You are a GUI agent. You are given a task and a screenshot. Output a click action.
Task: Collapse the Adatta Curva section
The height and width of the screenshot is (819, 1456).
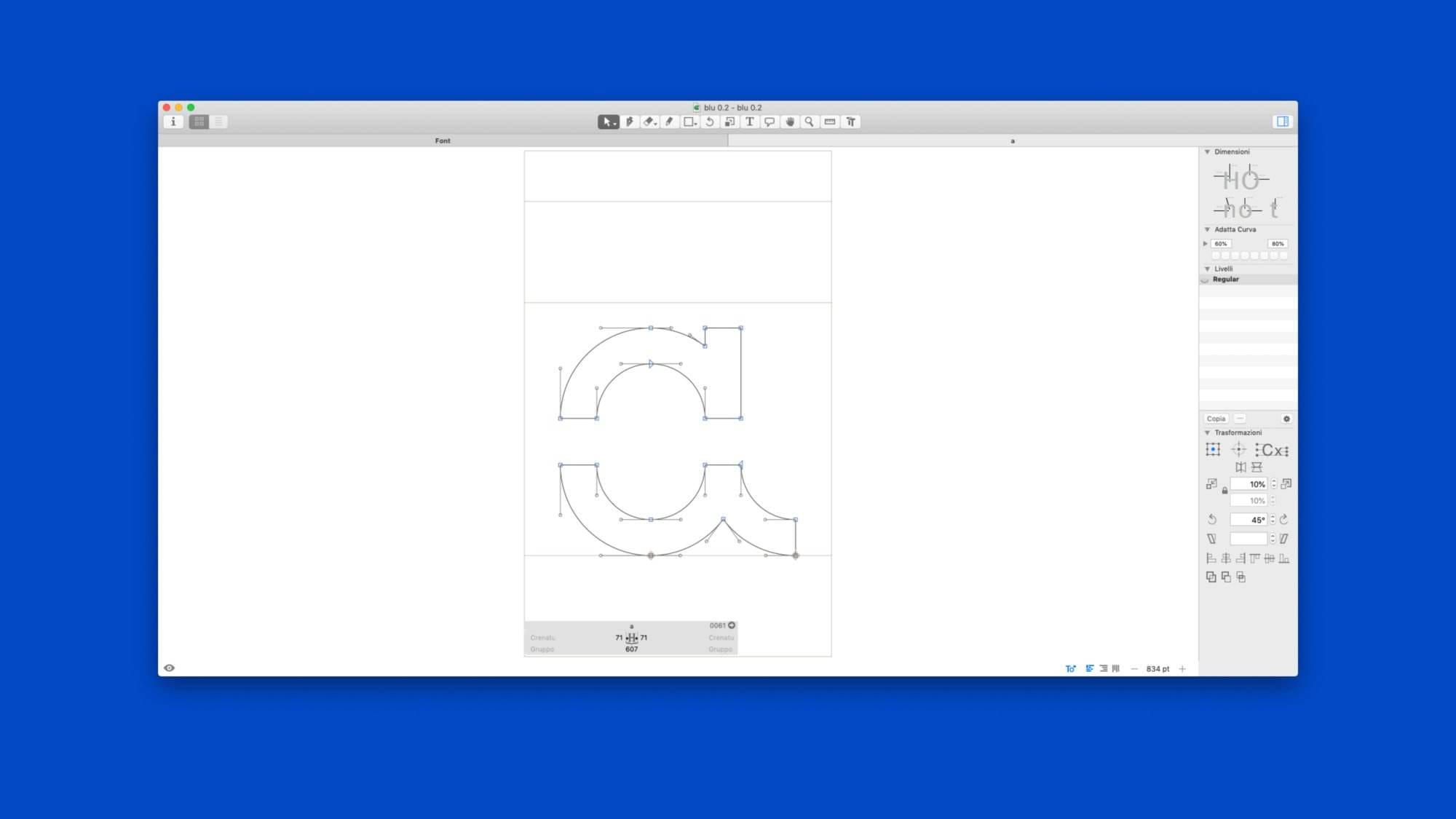1207,230
